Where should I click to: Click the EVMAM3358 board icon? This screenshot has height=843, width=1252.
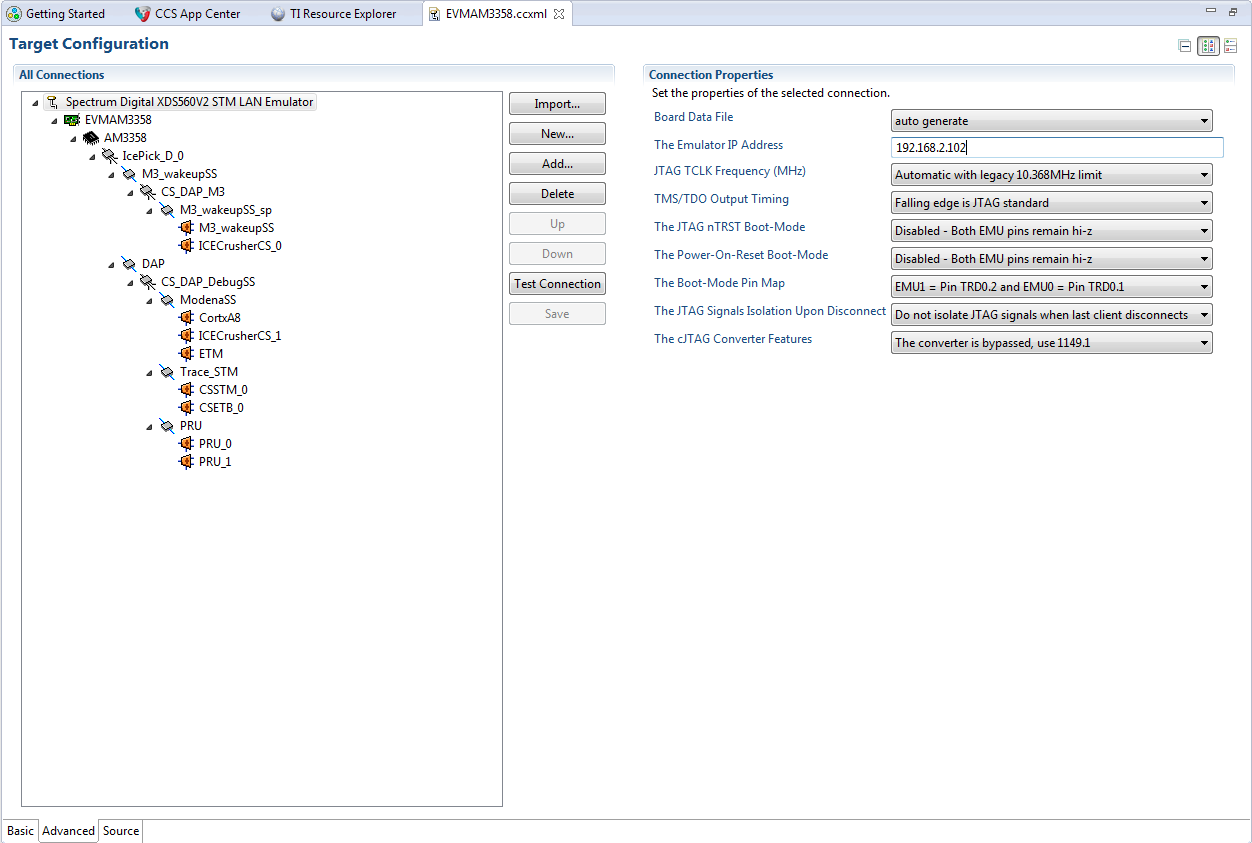(72, 120)
